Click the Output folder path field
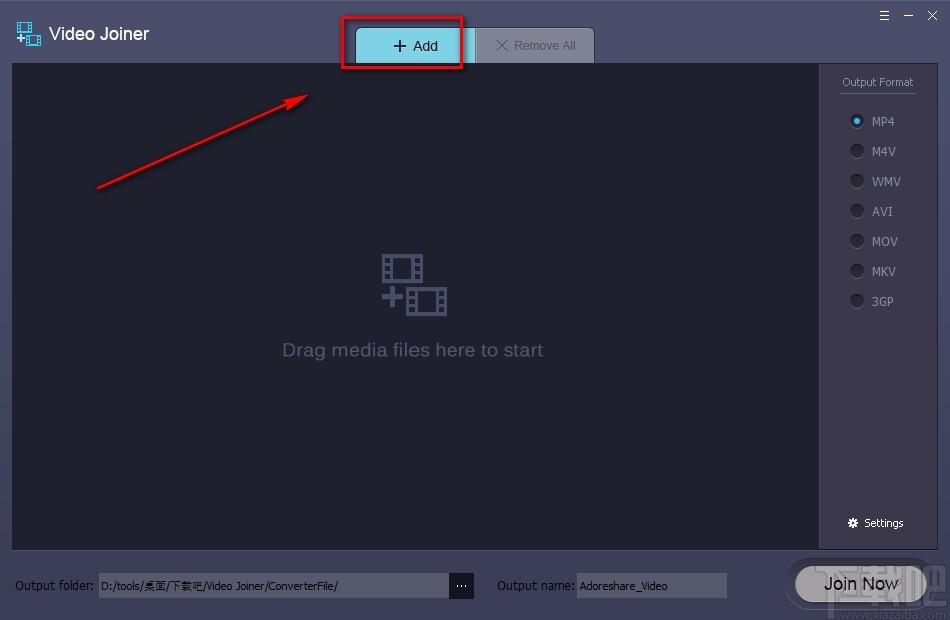950x620 pixels. coord(274,585)
